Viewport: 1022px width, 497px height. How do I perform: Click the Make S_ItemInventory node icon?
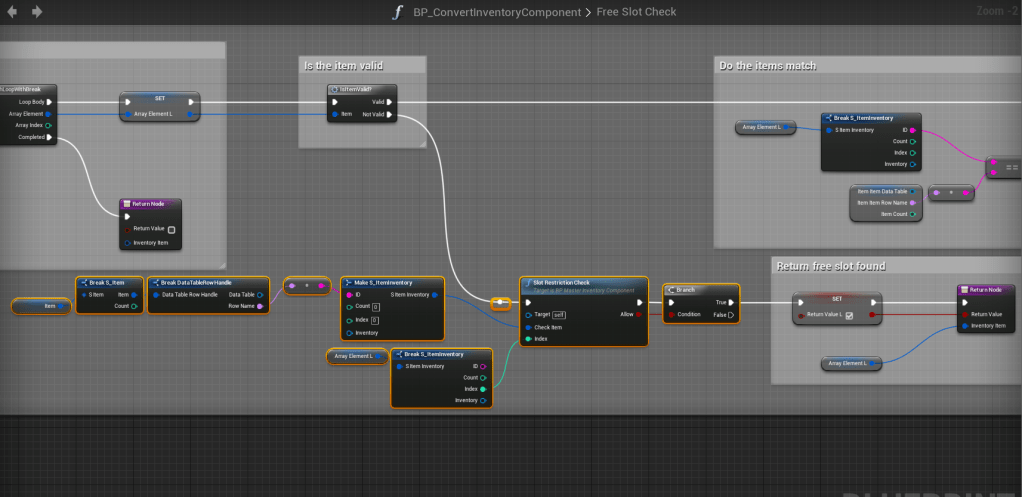click(348, 282)
